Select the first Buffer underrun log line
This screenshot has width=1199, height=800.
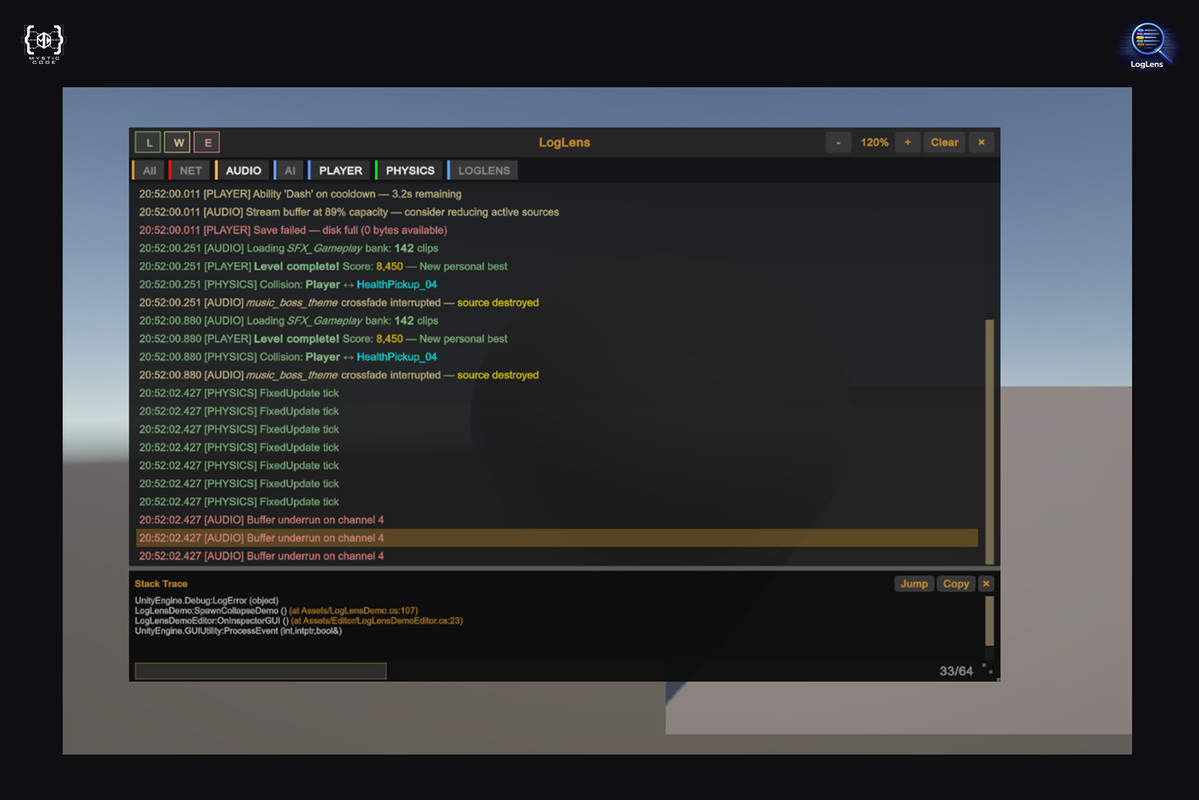tap(557, 520)
